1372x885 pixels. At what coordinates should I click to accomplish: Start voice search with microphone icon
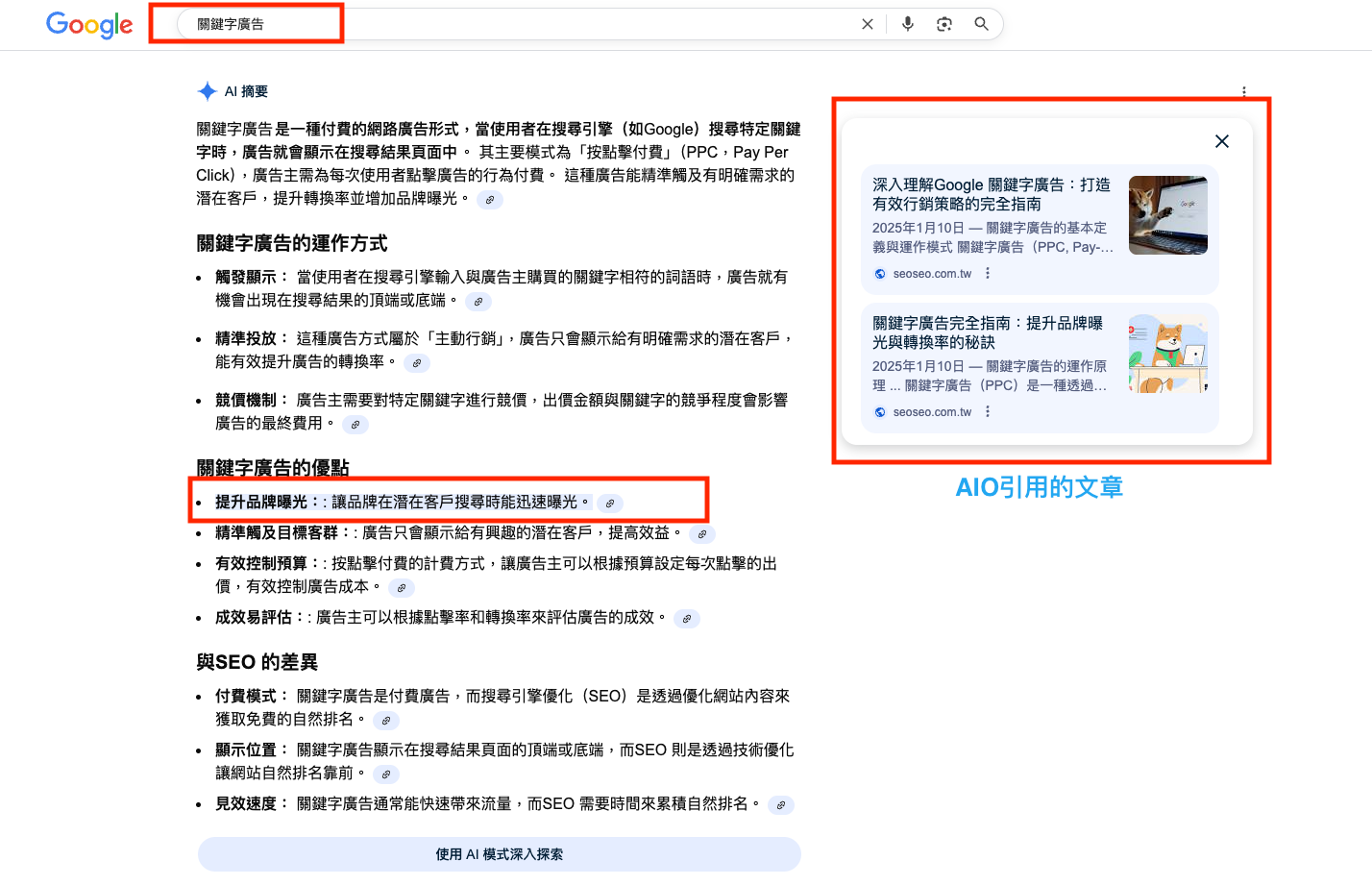[x=907, y=24]
